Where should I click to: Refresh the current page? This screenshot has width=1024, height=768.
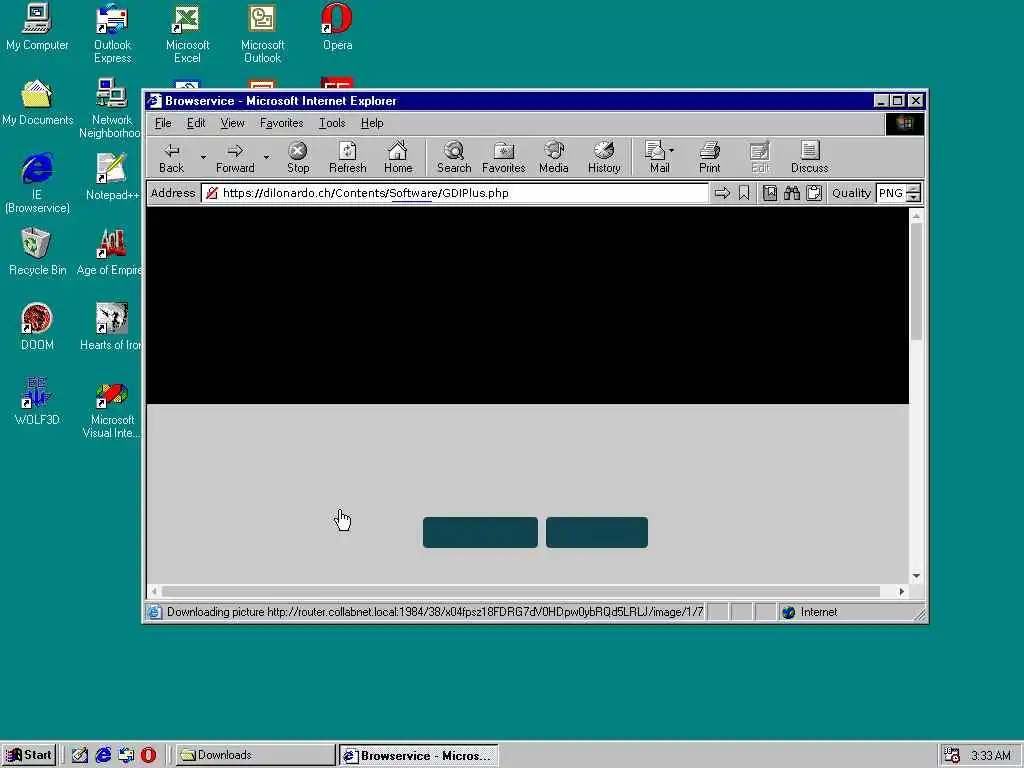tap(347, 157)
